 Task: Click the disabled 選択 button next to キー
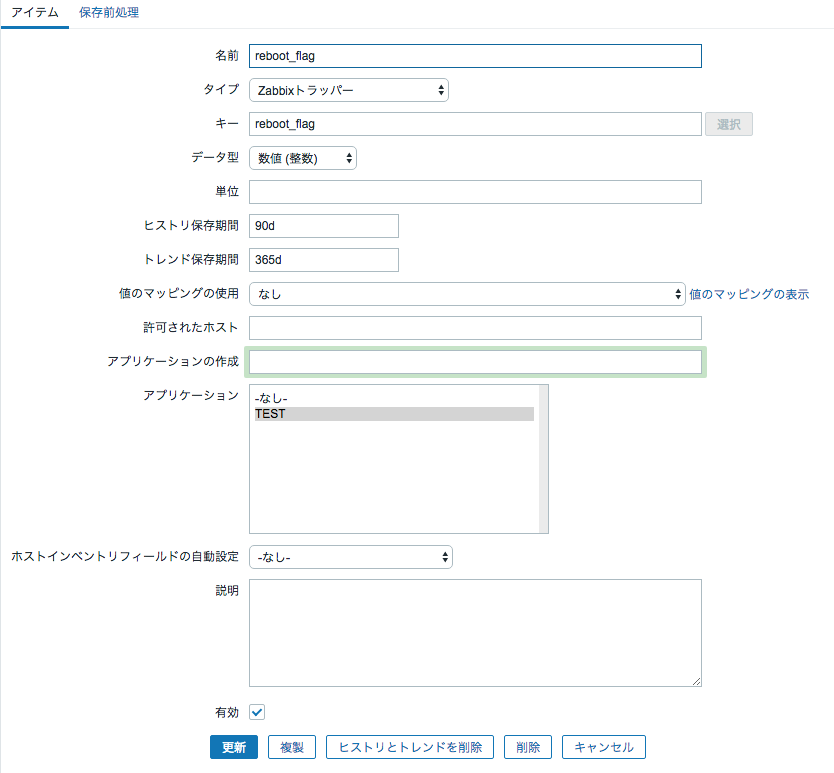coord(728,123)
